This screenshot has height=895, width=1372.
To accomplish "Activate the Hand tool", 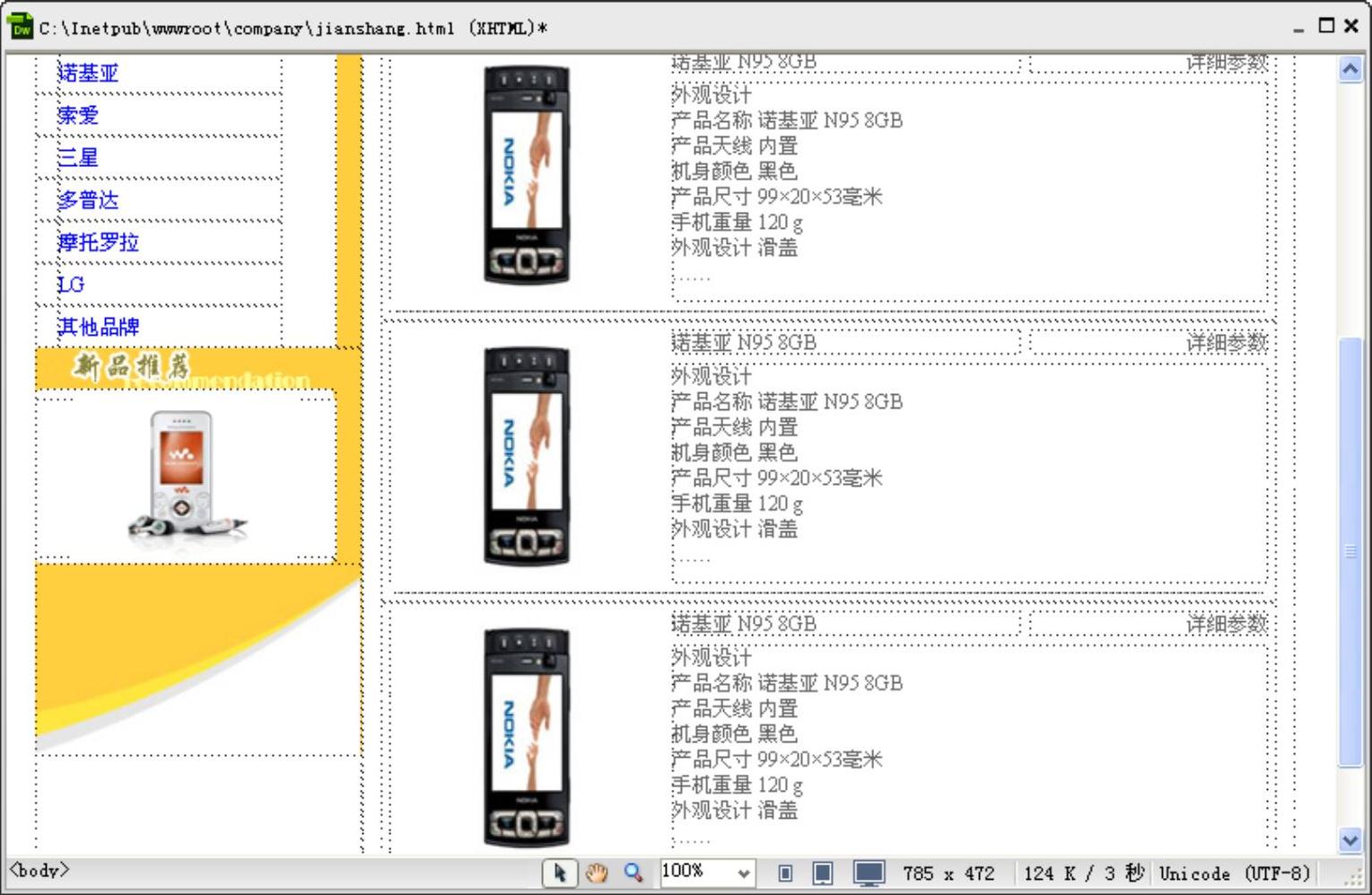I will click(597, 873).
